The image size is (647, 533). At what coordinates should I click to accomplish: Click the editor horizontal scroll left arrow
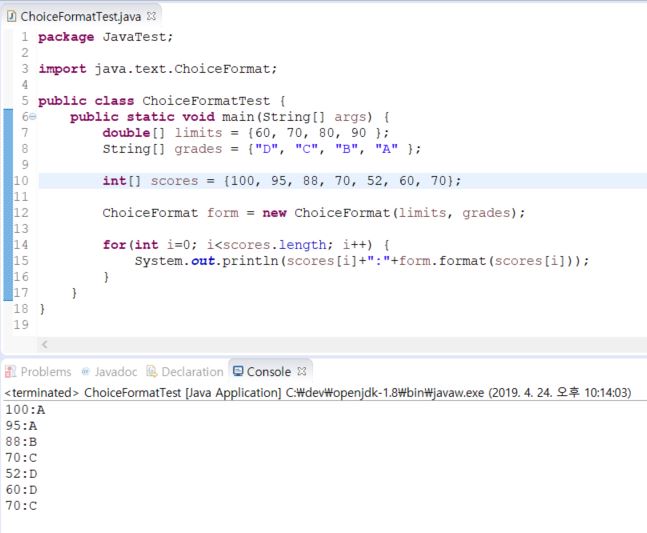click(45, 344)
